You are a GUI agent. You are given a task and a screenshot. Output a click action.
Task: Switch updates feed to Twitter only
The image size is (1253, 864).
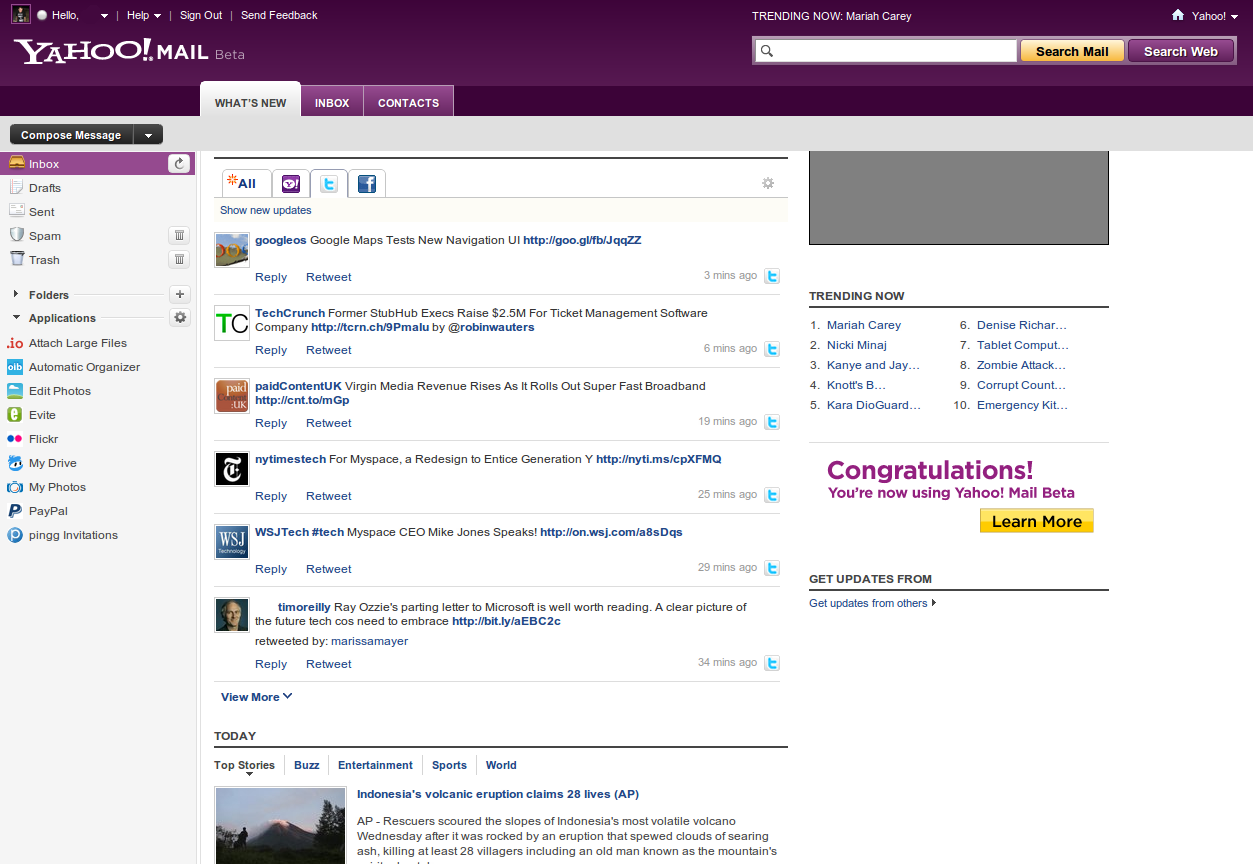(328, 183)
